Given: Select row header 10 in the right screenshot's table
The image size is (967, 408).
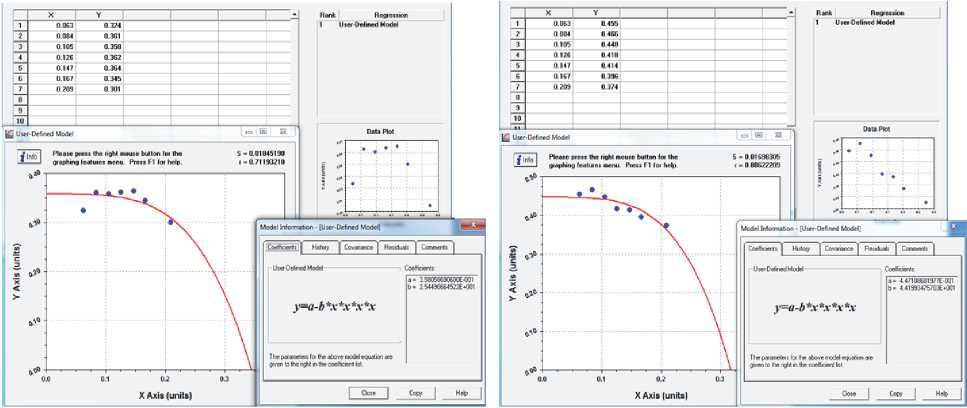Looking at the screenshot, I should pos(517,118).
